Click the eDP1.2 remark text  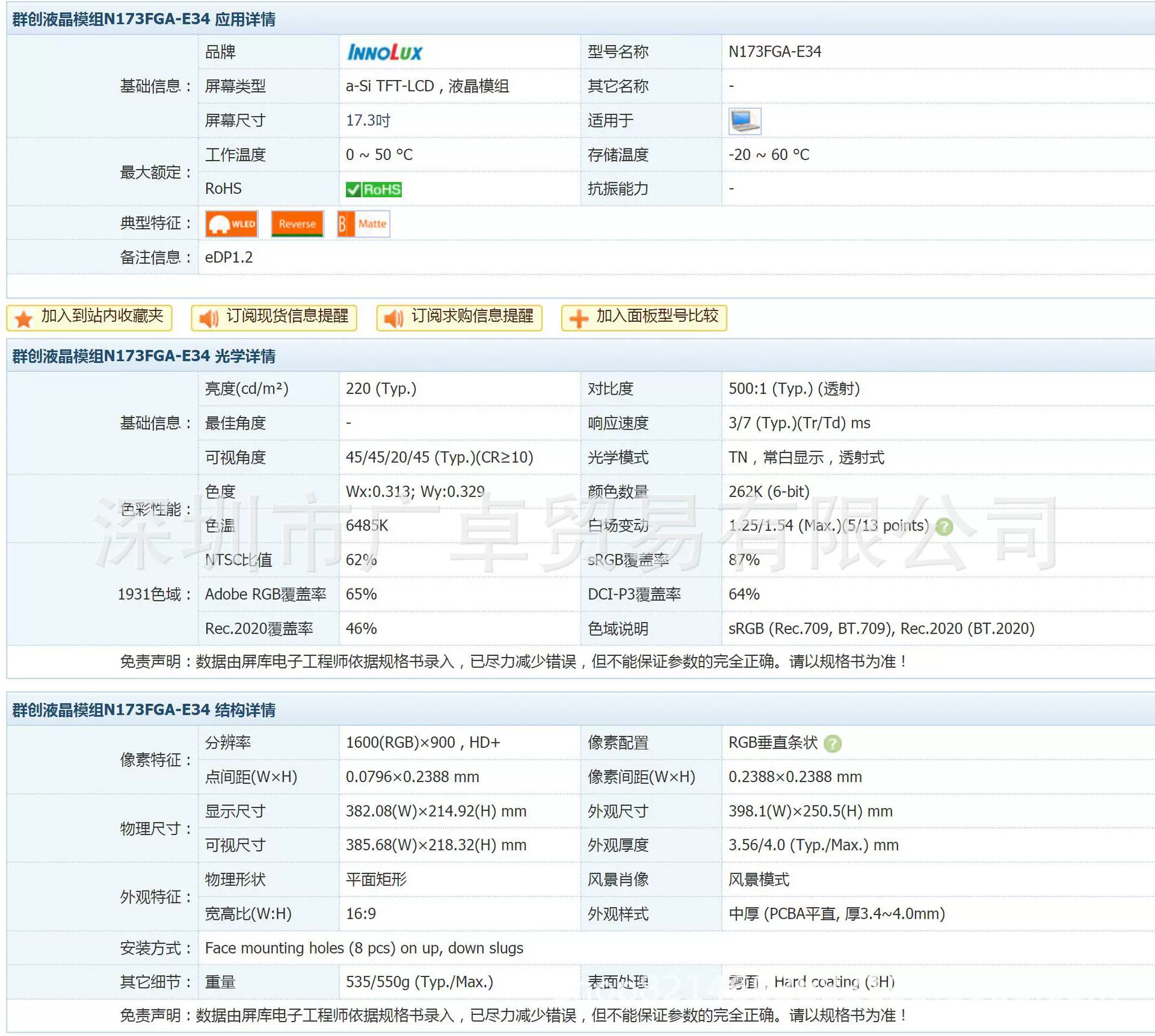pyautogui.click(x=229, y=257)
